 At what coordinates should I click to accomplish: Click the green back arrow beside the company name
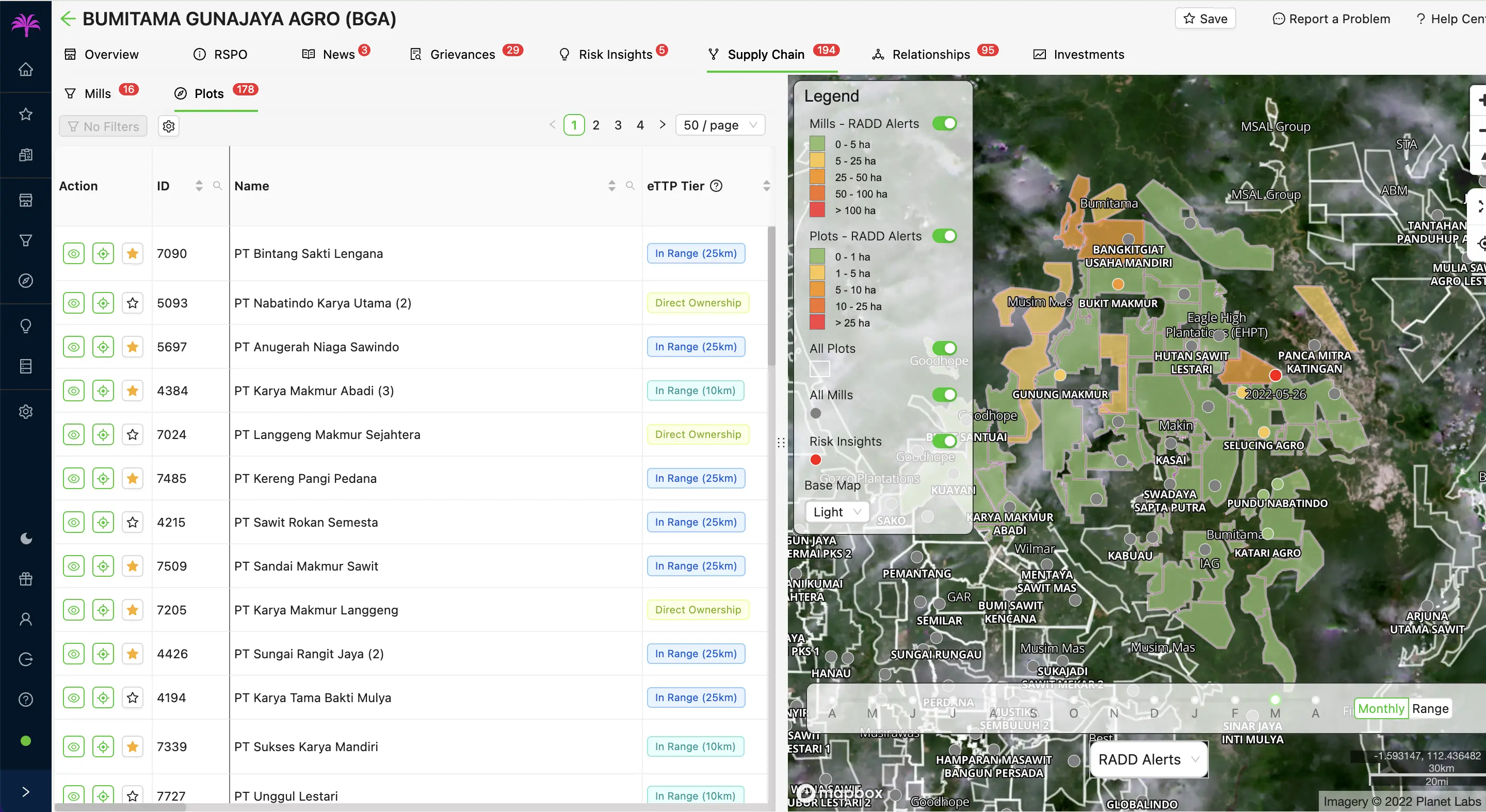(68, 19)
